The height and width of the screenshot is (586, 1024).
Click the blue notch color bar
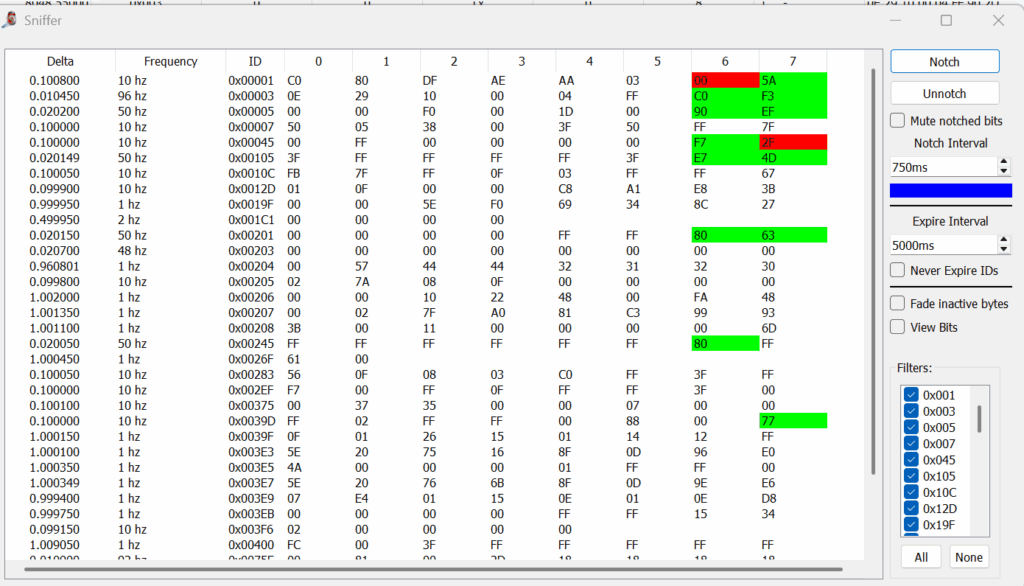click(x=950, y=190)
